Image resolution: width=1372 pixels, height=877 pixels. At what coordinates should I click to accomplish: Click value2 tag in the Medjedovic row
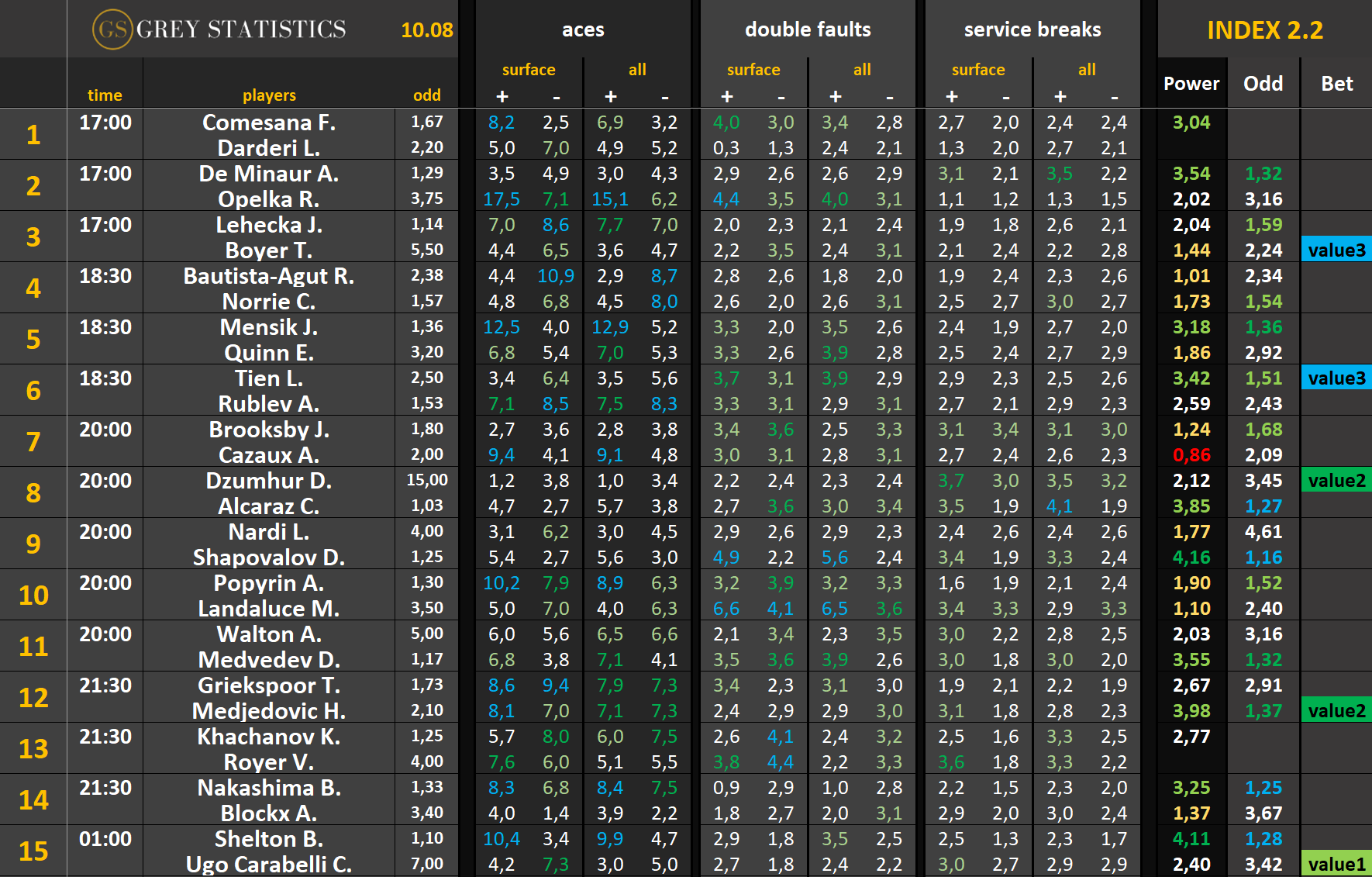1336,711
